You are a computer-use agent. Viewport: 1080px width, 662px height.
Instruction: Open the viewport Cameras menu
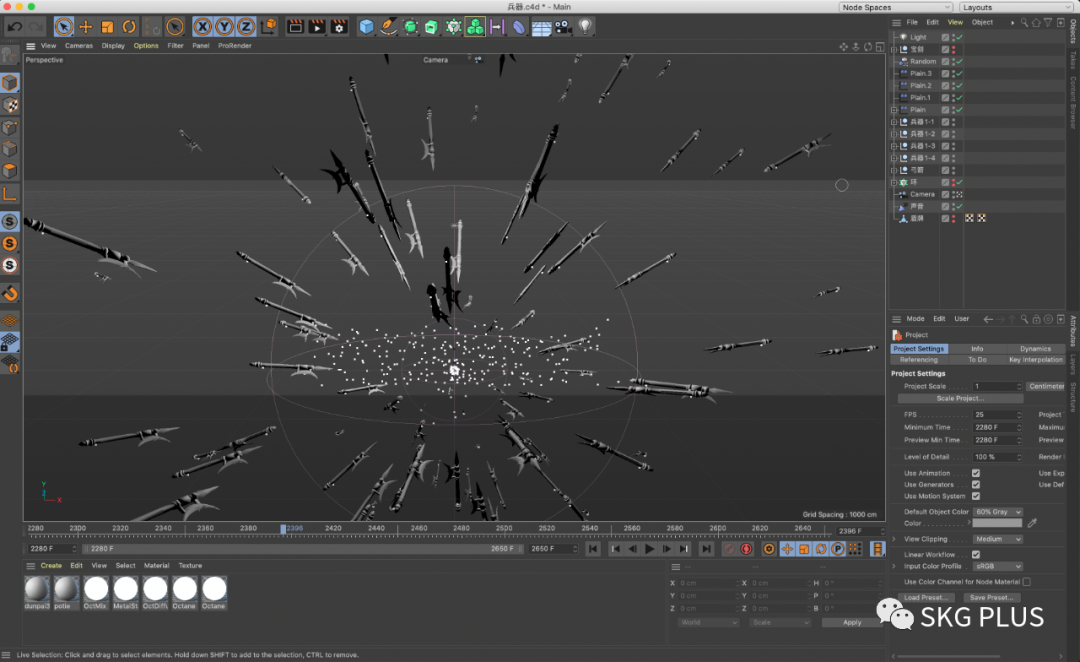pos(79,45)
